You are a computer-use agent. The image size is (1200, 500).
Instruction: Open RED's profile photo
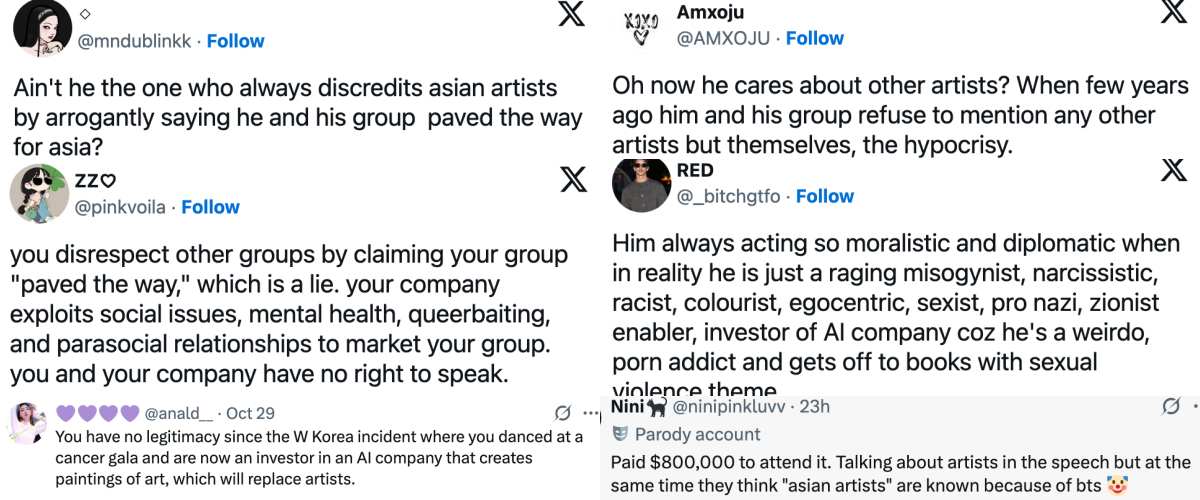coord(640,186)
